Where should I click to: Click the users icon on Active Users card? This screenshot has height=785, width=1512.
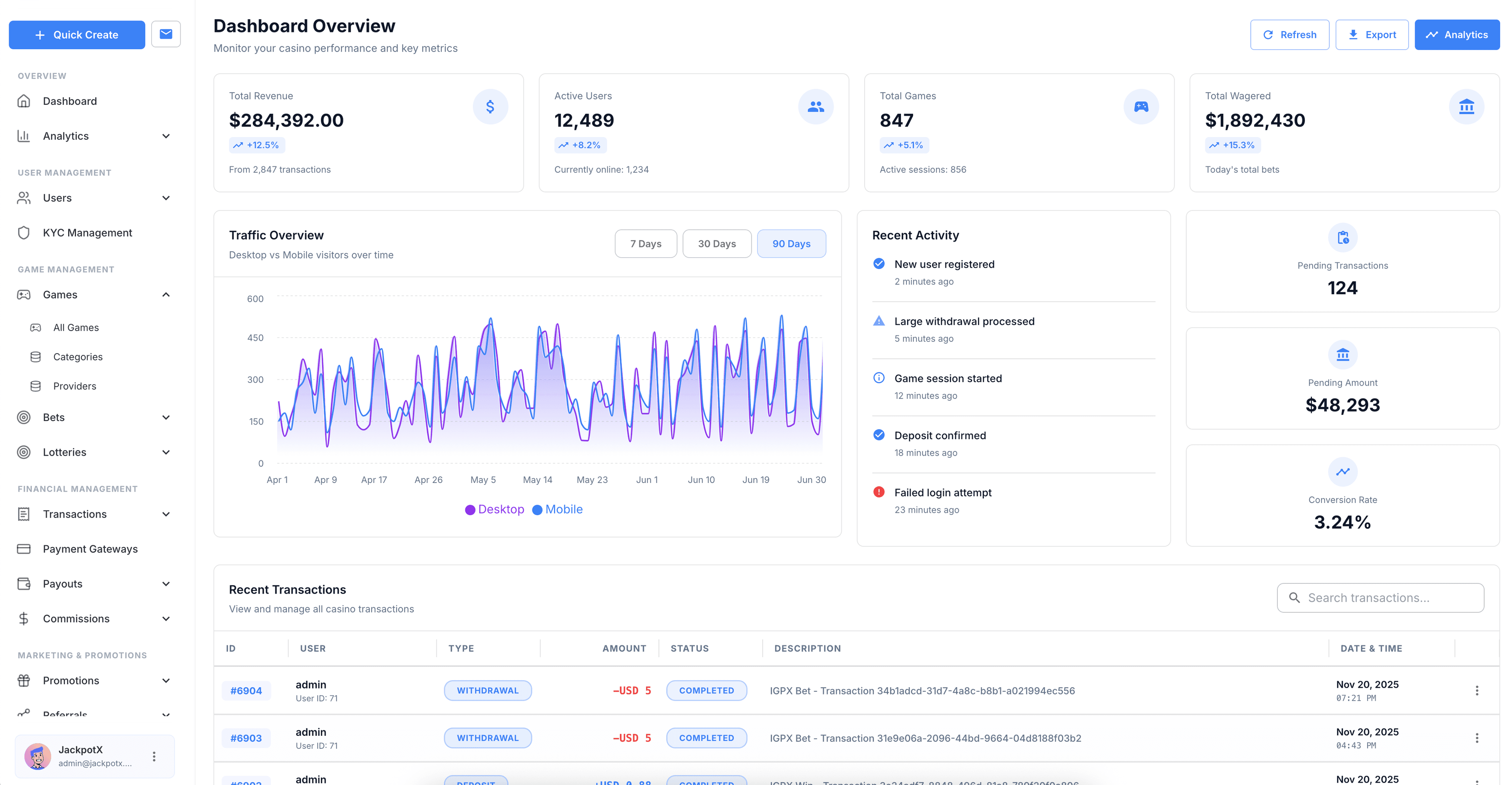[816, 106]
